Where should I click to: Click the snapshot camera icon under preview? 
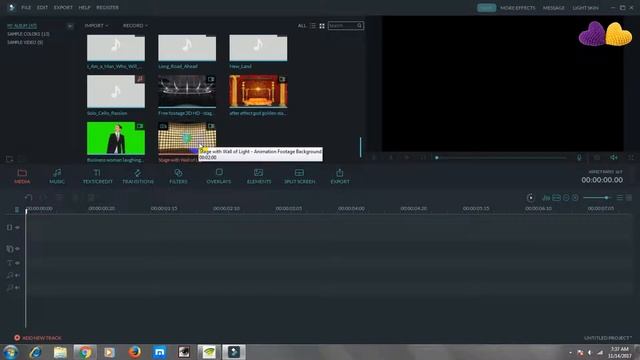[x=597, y=158]
